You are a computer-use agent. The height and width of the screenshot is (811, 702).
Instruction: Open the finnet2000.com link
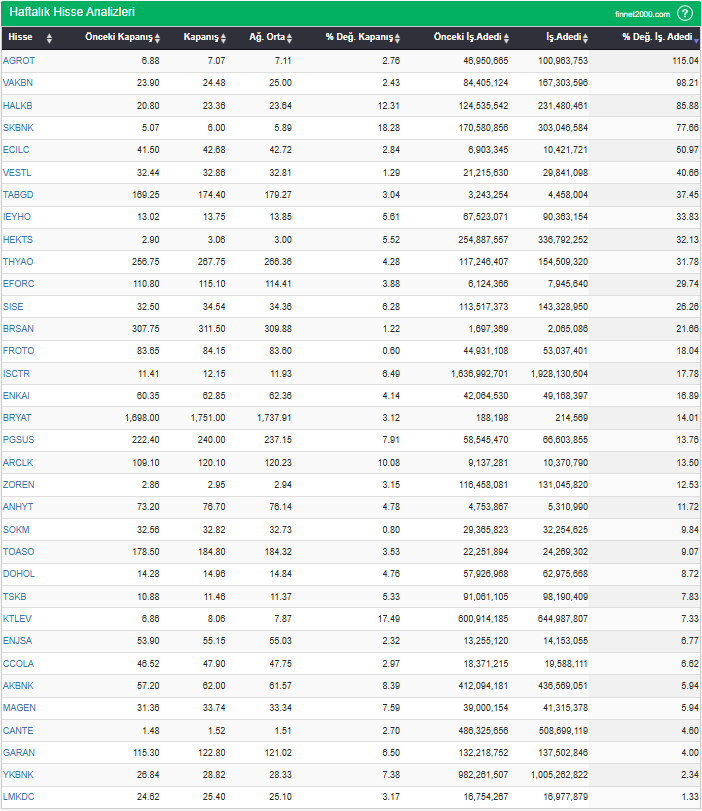tap(642, 14)
